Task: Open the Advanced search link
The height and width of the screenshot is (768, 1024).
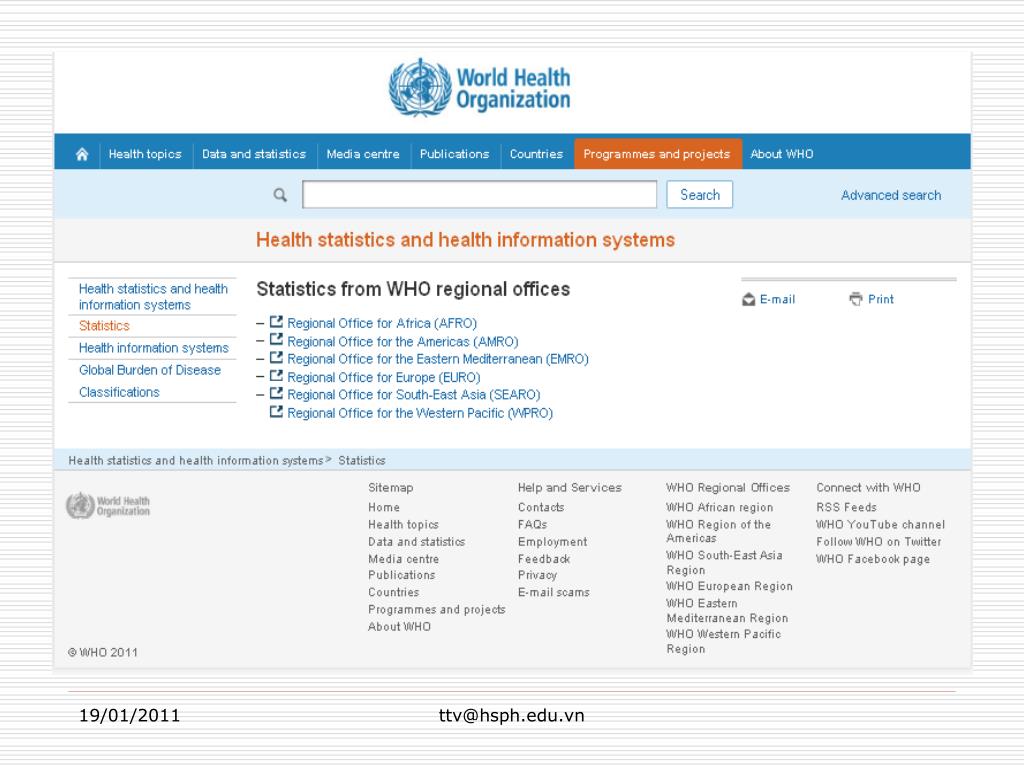Action: pyautogui.click(x=891, y=195)
